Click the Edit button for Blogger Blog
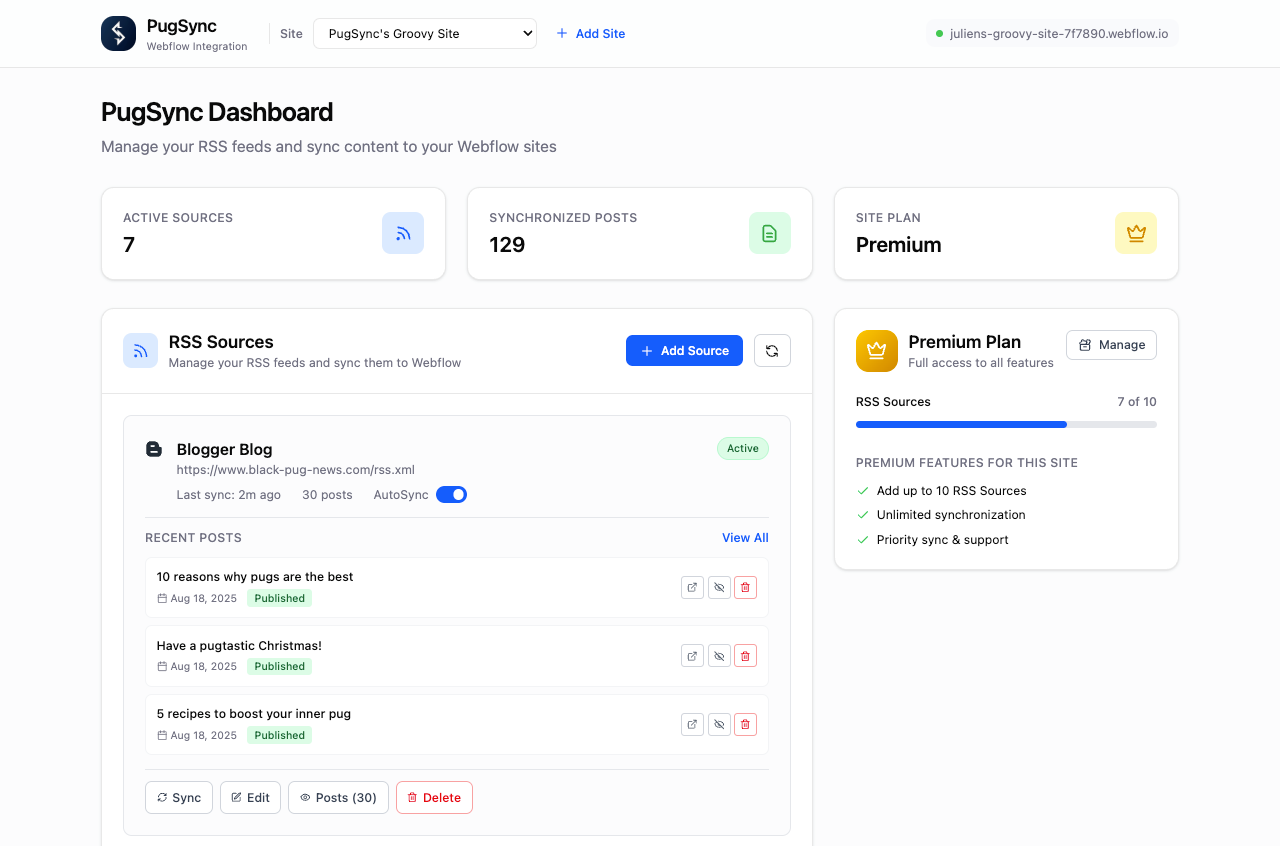The height and width of the screenshot is (846, 1280). (x=250, y=797)
